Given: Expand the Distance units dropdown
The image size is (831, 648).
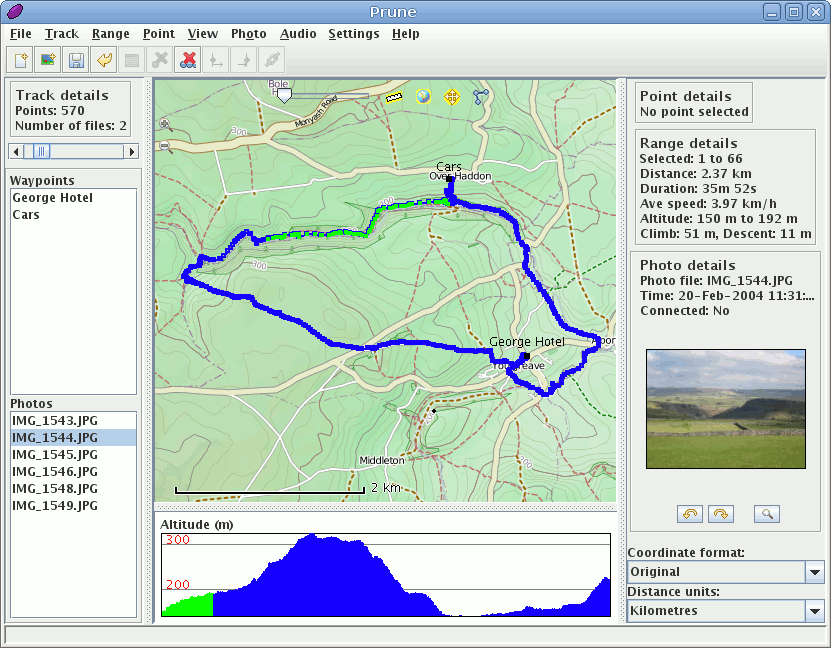Looking at the screenshot, I should coord(815,611).
